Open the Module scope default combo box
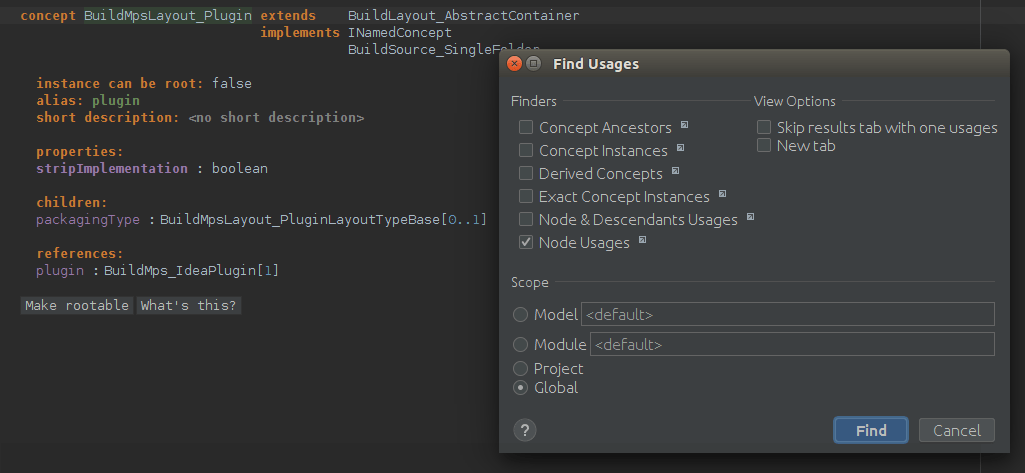Viewport: 1025px width, 473px height. [x=791, y=344]
